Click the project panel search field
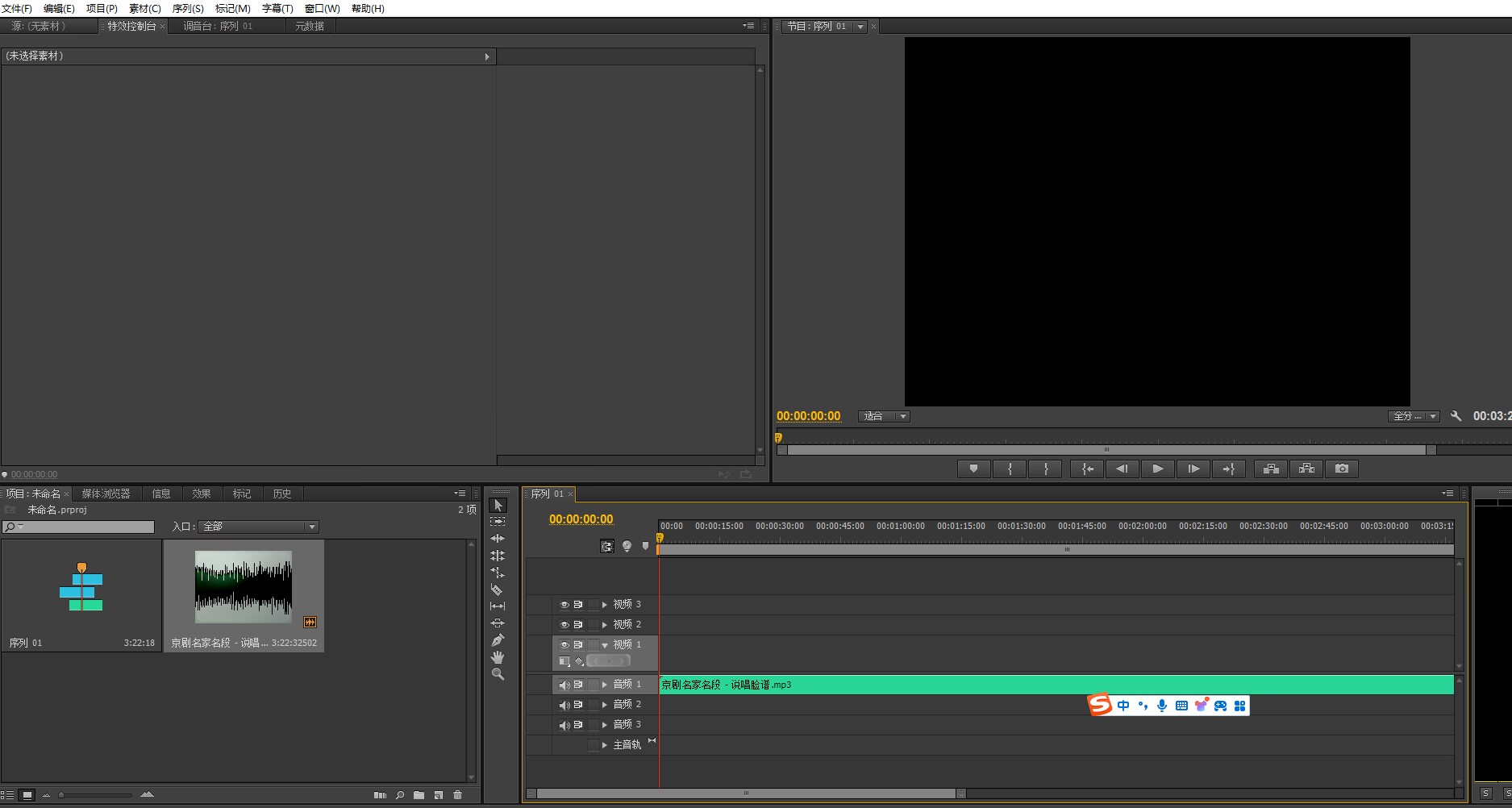Screen dimensions: 1512x808 [78, 527]
